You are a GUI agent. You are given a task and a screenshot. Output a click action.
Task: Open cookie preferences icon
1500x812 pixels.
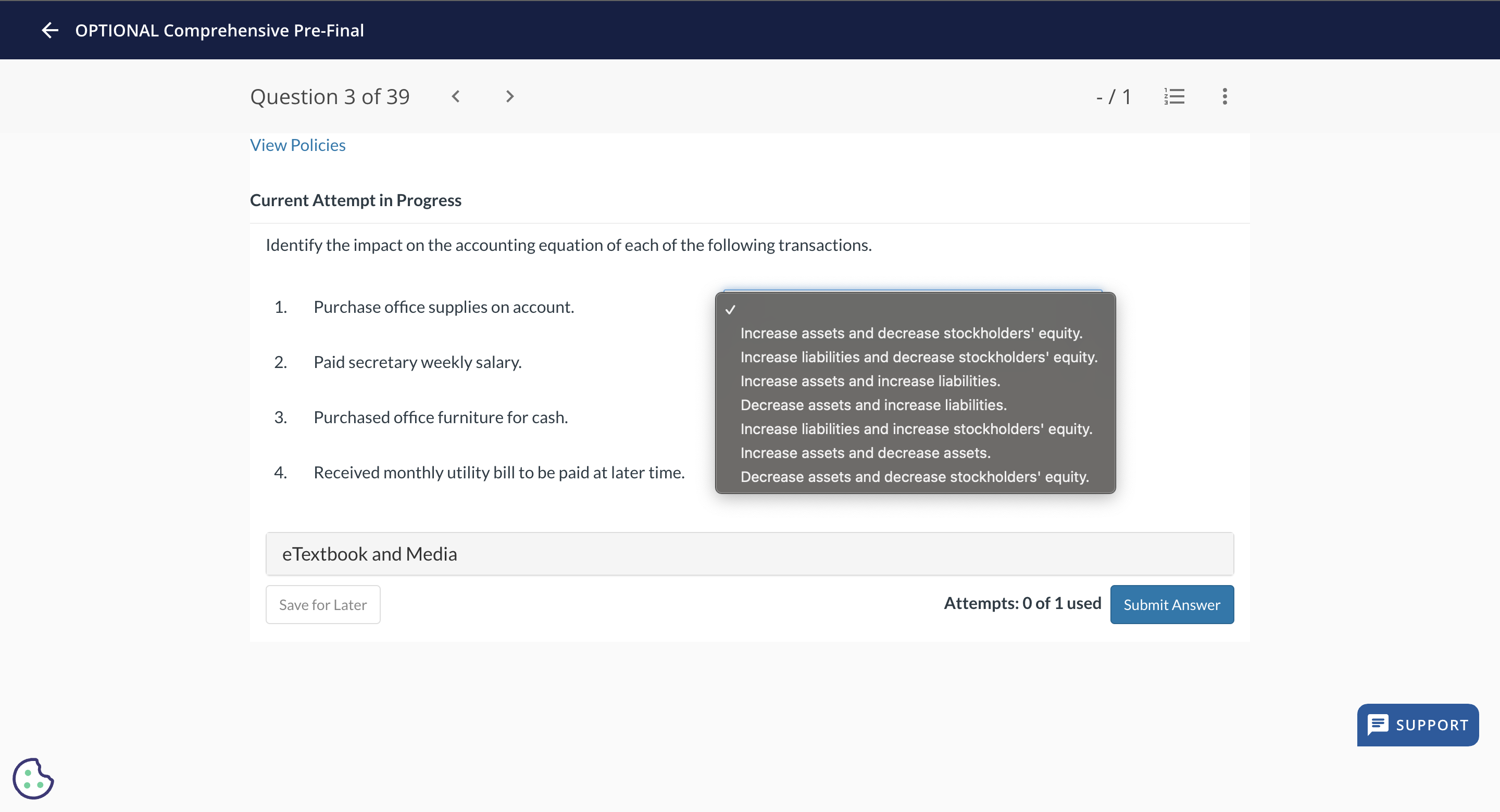(x=33, y=778)
